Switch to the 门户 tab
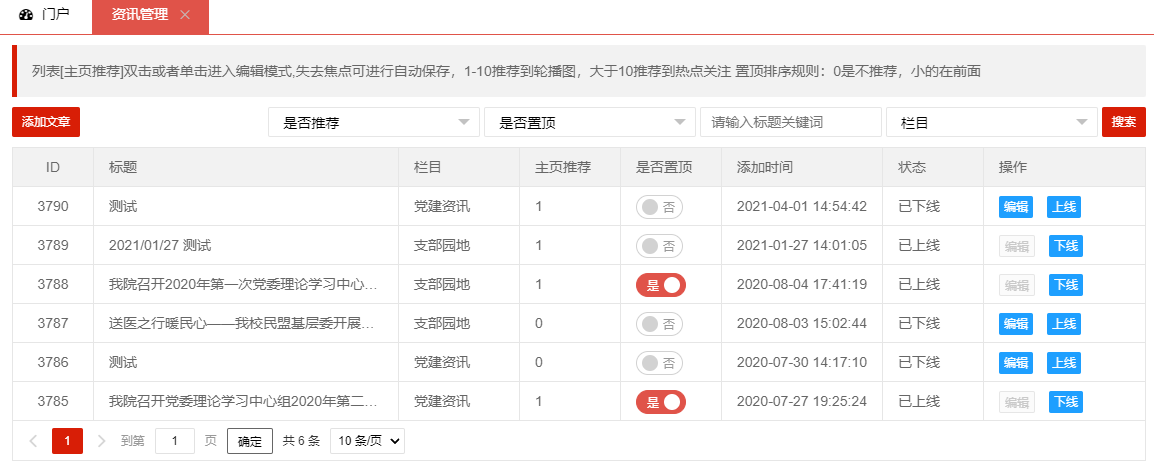1154x464 pixels. [45, 15]
